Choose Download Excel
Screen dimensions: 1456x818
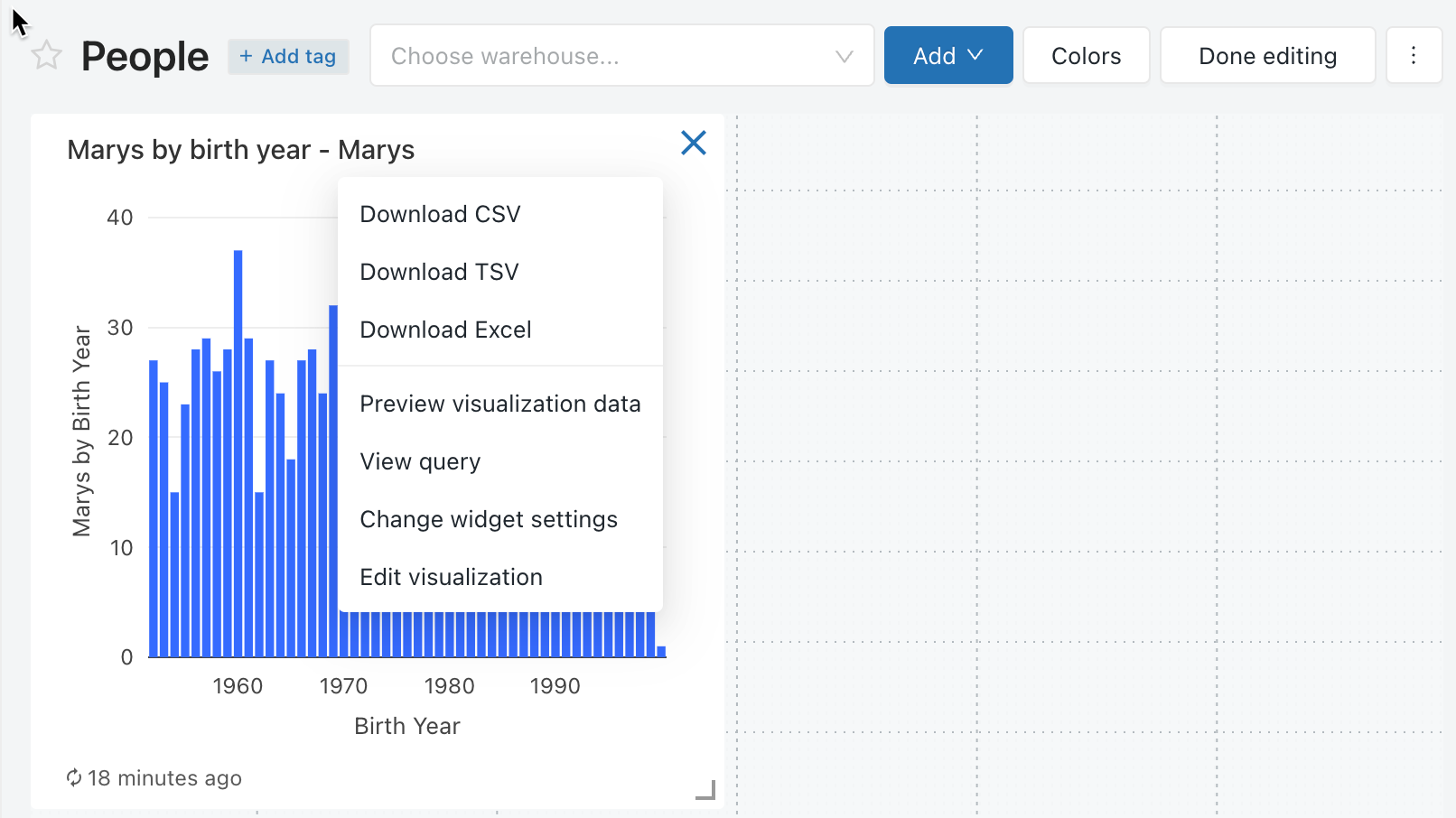tap(445, 330)
